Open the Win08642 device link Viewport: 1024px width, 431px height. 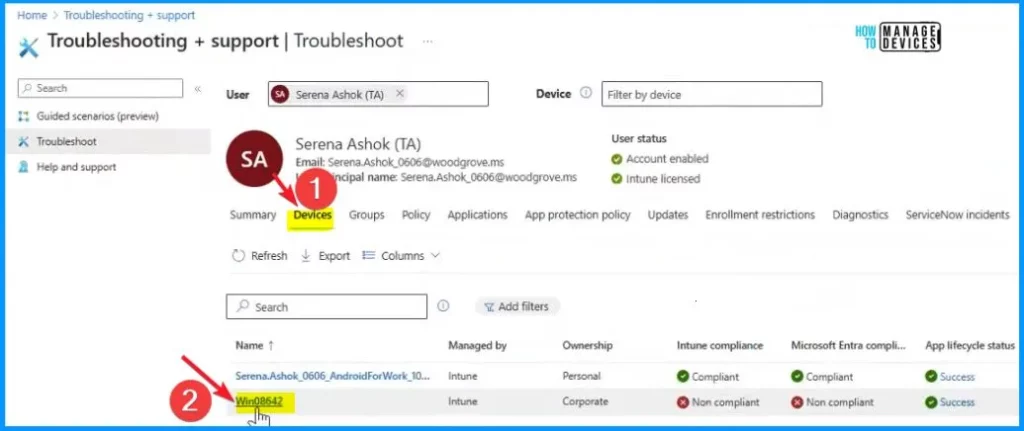tap(259, 402)
